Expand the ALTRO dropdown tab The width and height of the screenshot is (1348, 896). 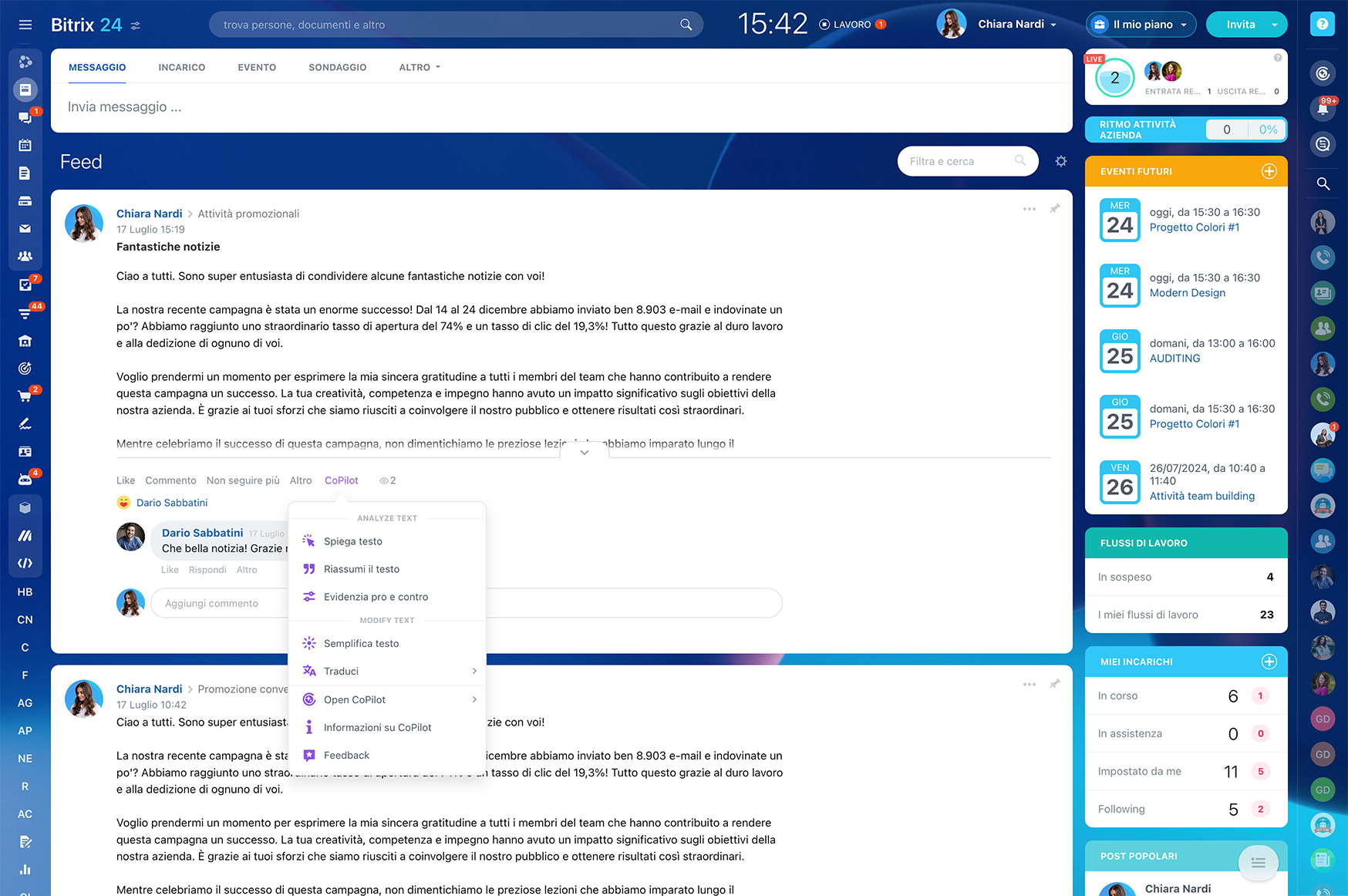[420, 67]
